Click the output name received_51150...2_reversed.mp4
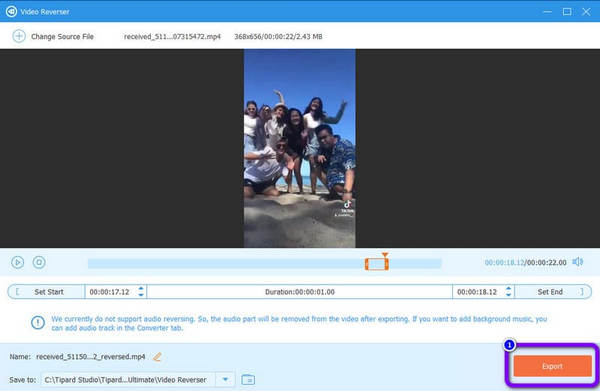Image resolution: width=600 pixels, height=391 pixels. (91, 357)
